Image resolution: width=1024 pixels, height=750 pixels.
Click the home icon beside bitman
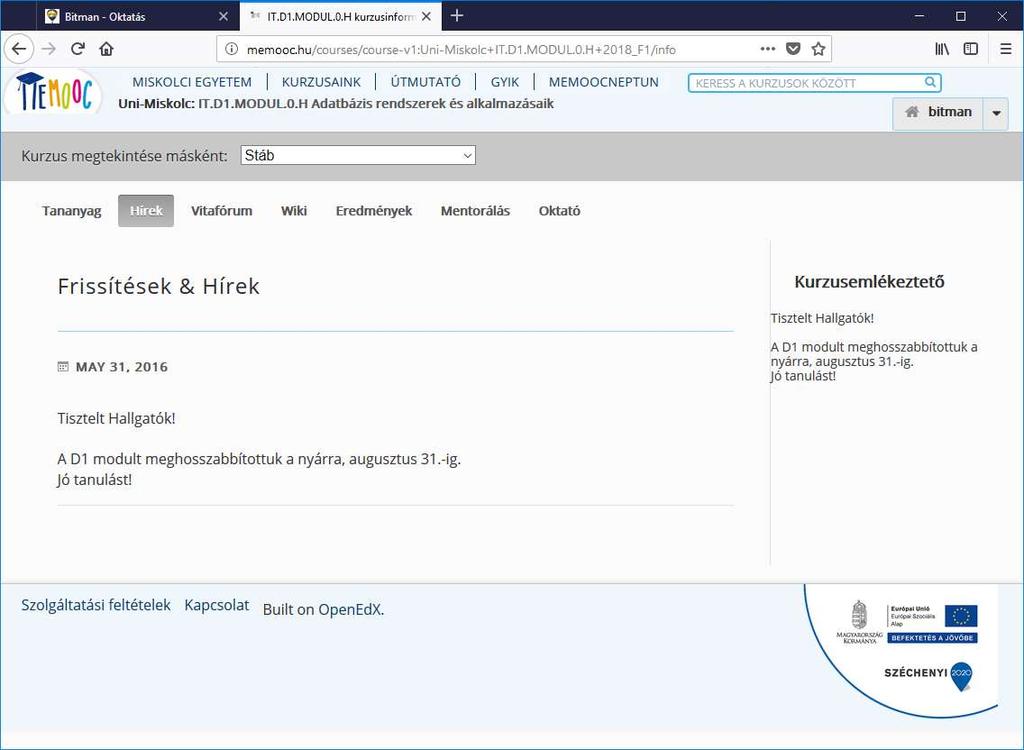[912, 112]
